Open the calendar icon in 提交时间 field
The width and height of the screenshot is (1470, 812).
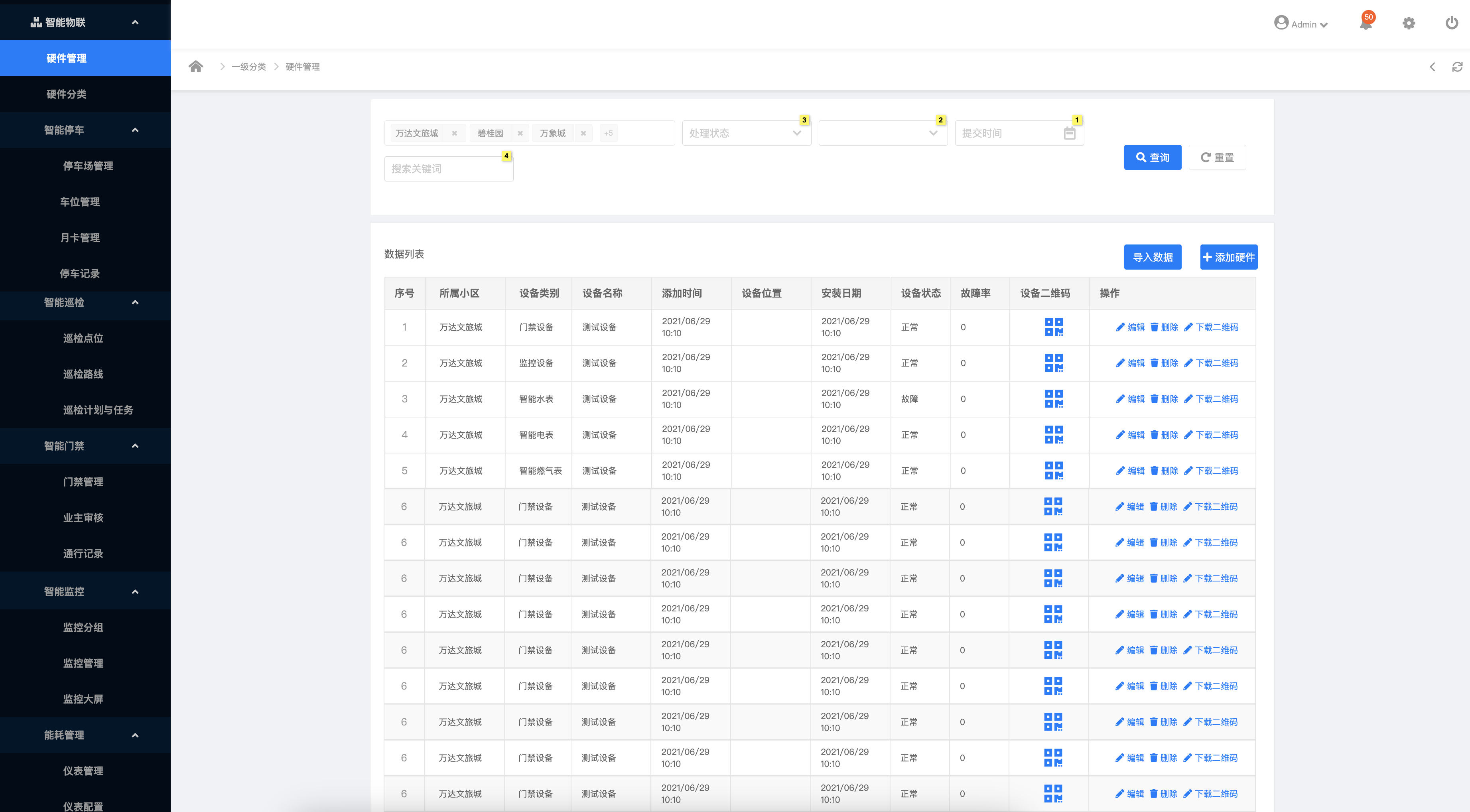(1070, 133)
